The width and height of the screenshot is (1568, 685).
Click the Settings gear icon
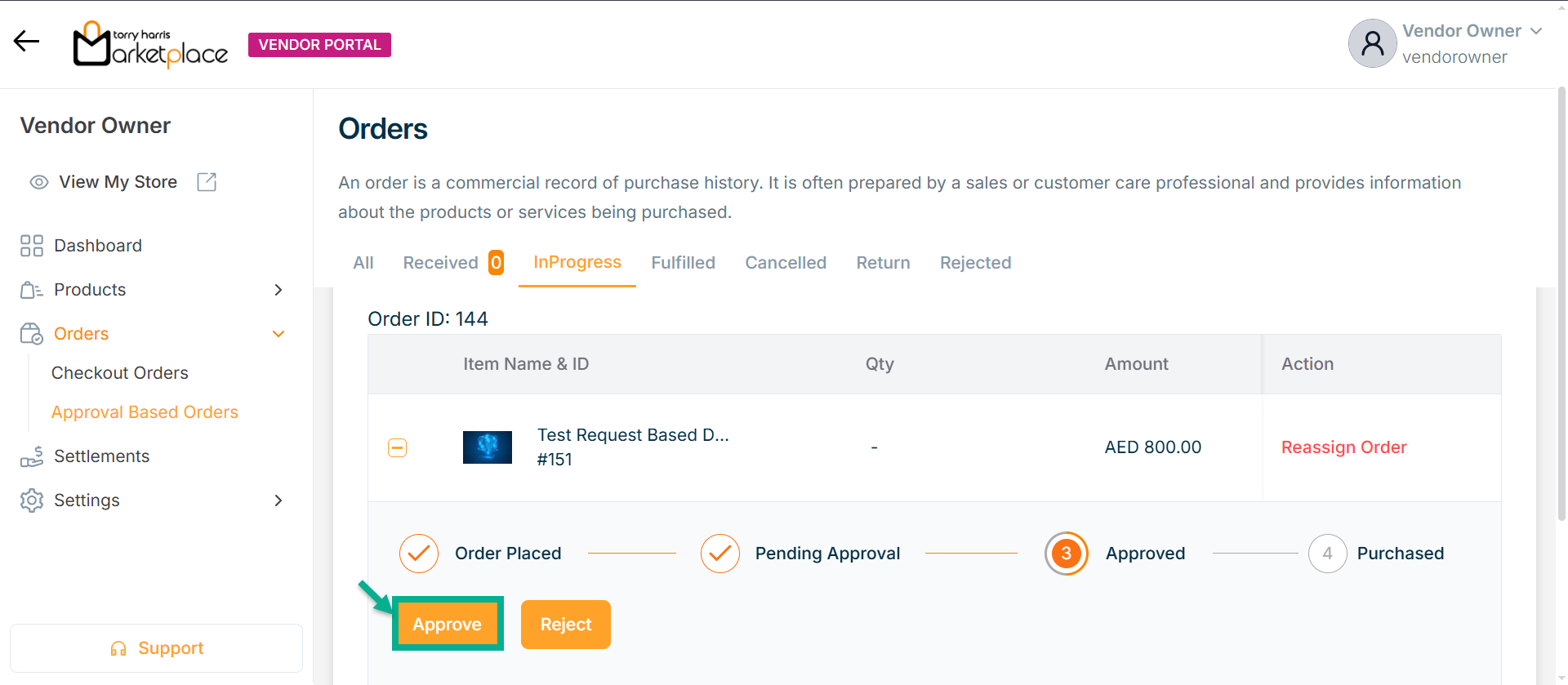[x=32, y=500]
